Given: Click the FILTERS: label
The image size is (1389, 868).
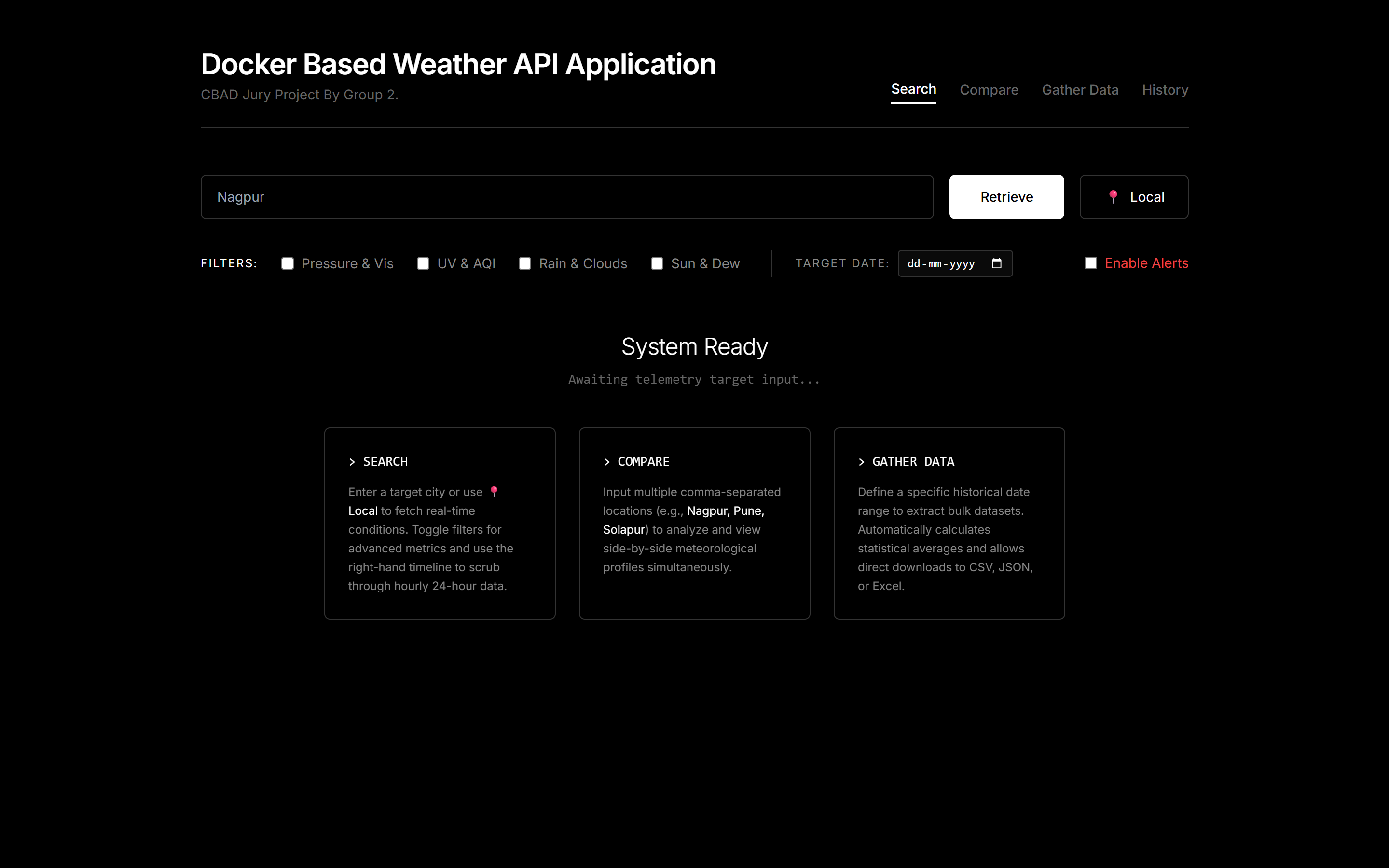Looking at the screenshot, I should point(229,263).
